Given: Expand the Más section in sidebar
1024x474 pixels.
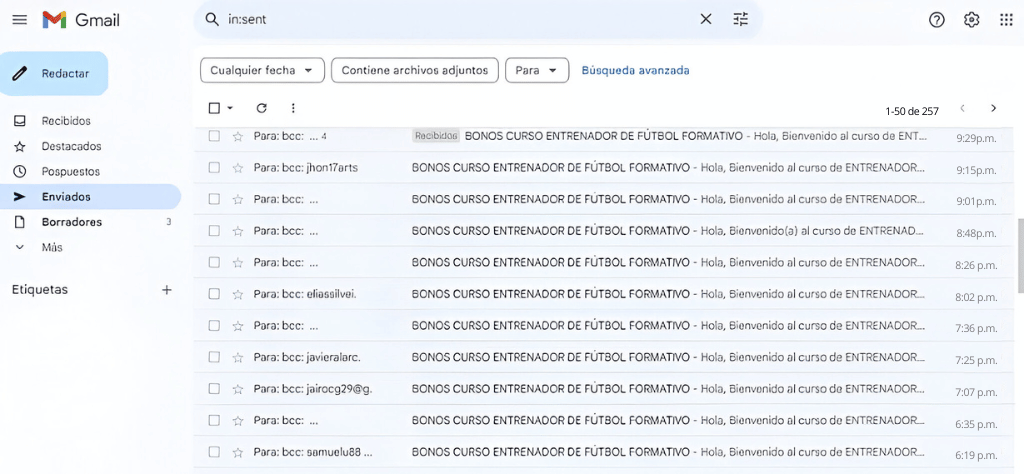Looking at the screenshot, I should click(x=52, y=247).
